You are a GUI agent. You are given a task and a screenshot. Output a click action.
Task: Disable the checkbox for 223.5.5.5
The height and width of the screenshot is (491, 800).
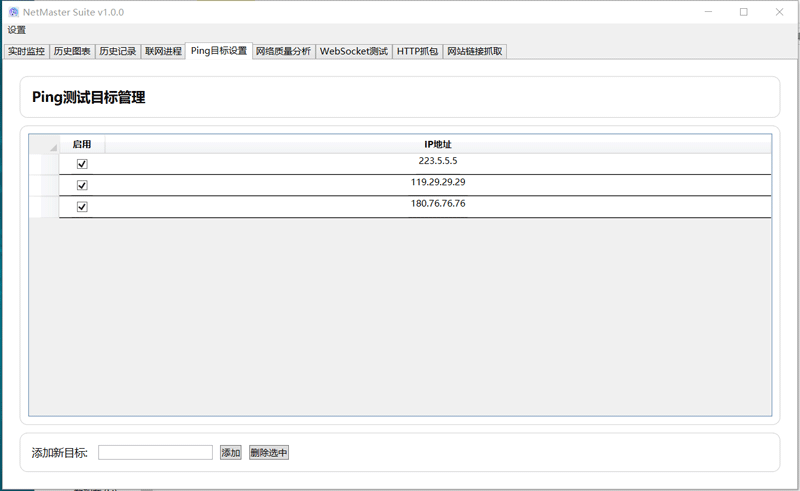point(82,164)
